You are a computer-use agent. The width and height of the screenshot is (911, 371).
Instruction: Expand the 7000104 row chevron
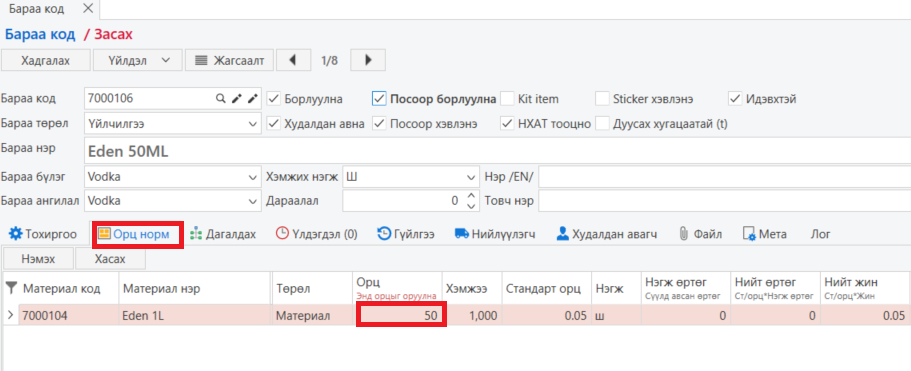point(10,315)
